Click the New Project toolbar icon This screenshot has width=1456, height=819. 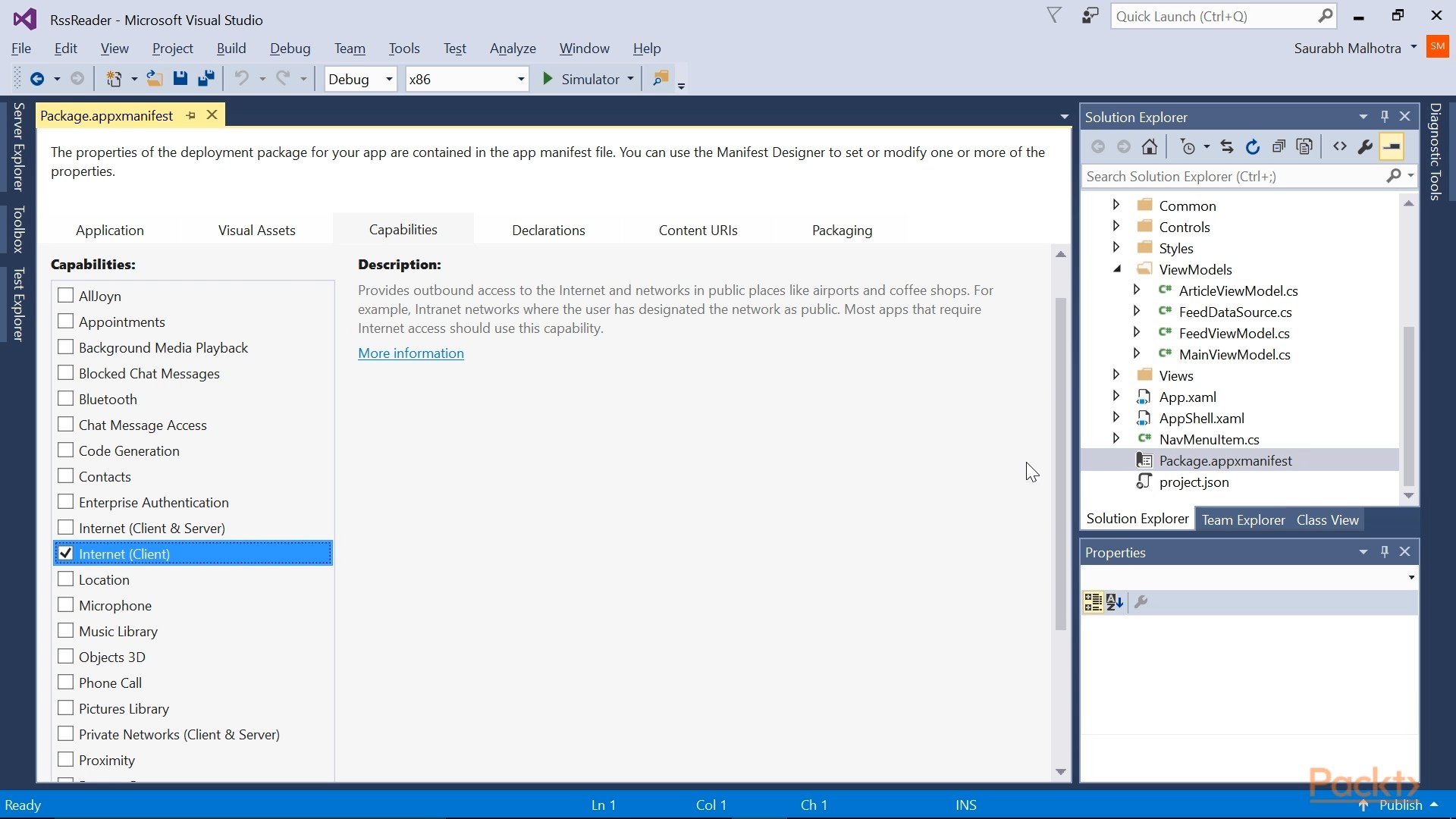(x=114, y=79)
